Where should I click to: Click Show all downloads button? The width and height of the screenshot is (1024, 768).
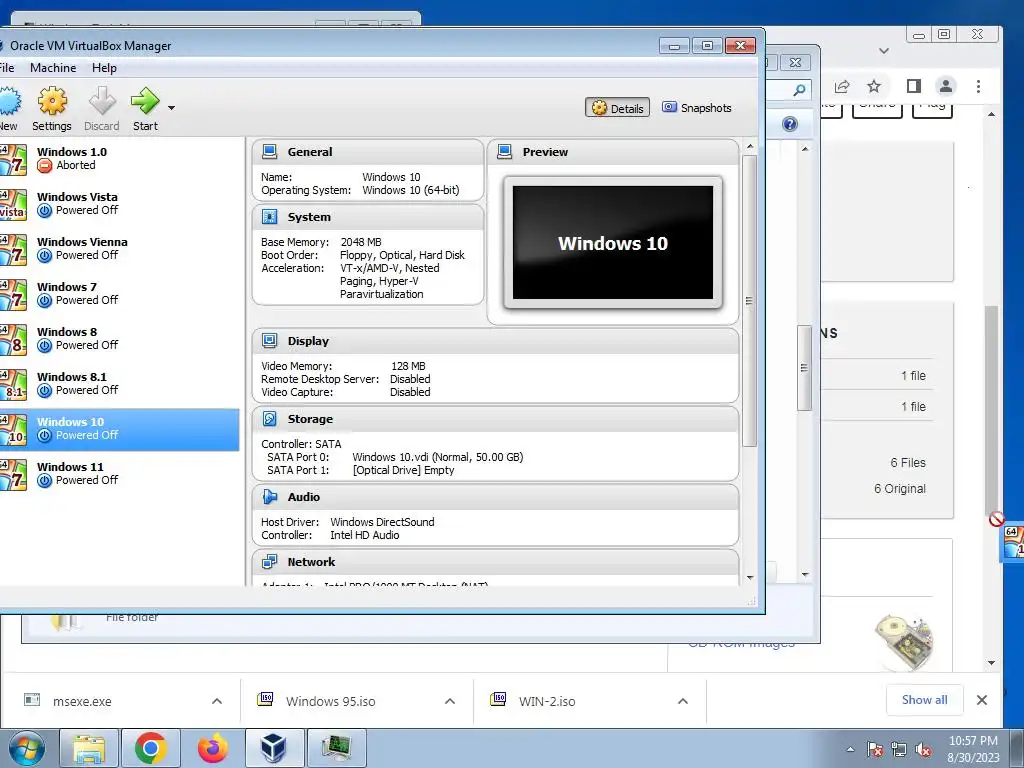pyautogui.click(x=925, y=700)
